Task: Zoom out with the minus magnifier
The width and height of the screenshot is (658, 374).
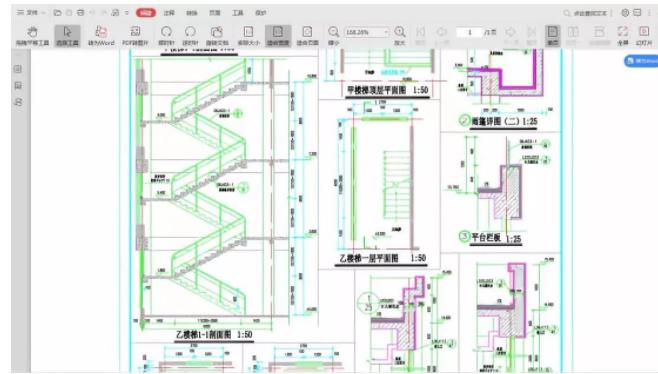Action: coord(334,36)
